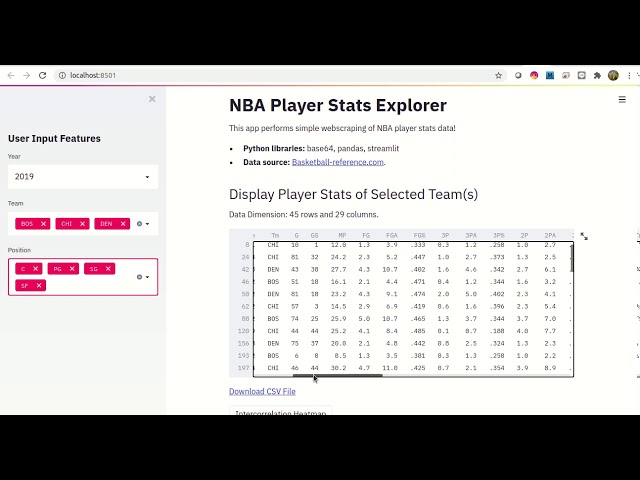Click the .447 FG% cell
Viewport: 640px width, 480px height.
point(418,257)
